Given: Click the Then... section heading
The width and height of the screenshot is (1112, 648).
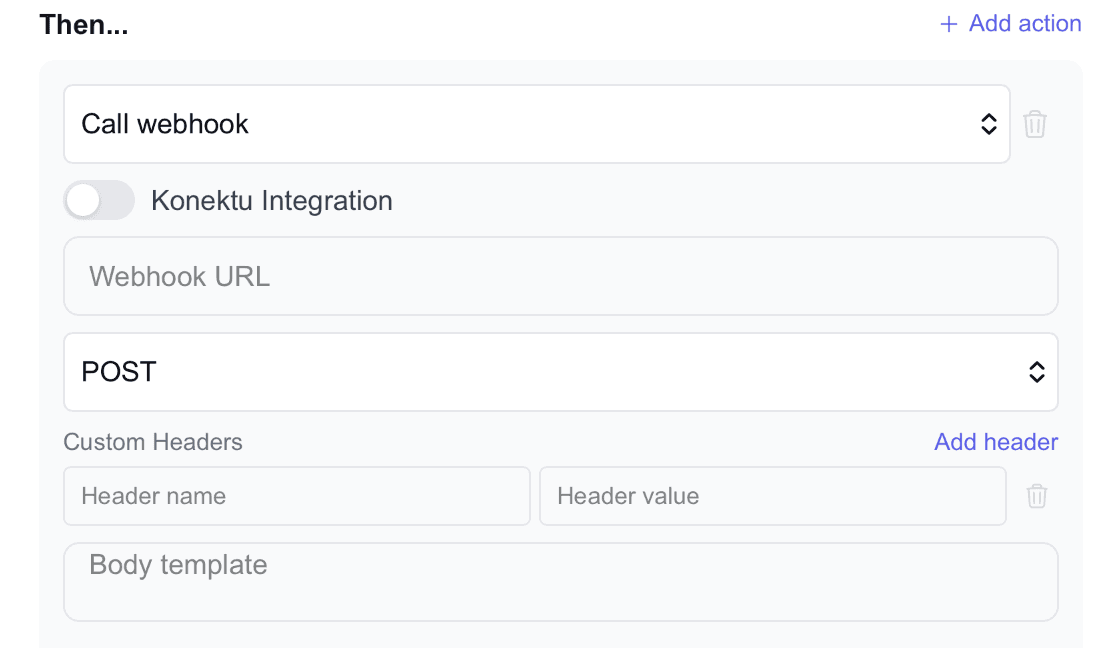Looking at the screenshot, I should pyautogui.click(x=84, y=25).
